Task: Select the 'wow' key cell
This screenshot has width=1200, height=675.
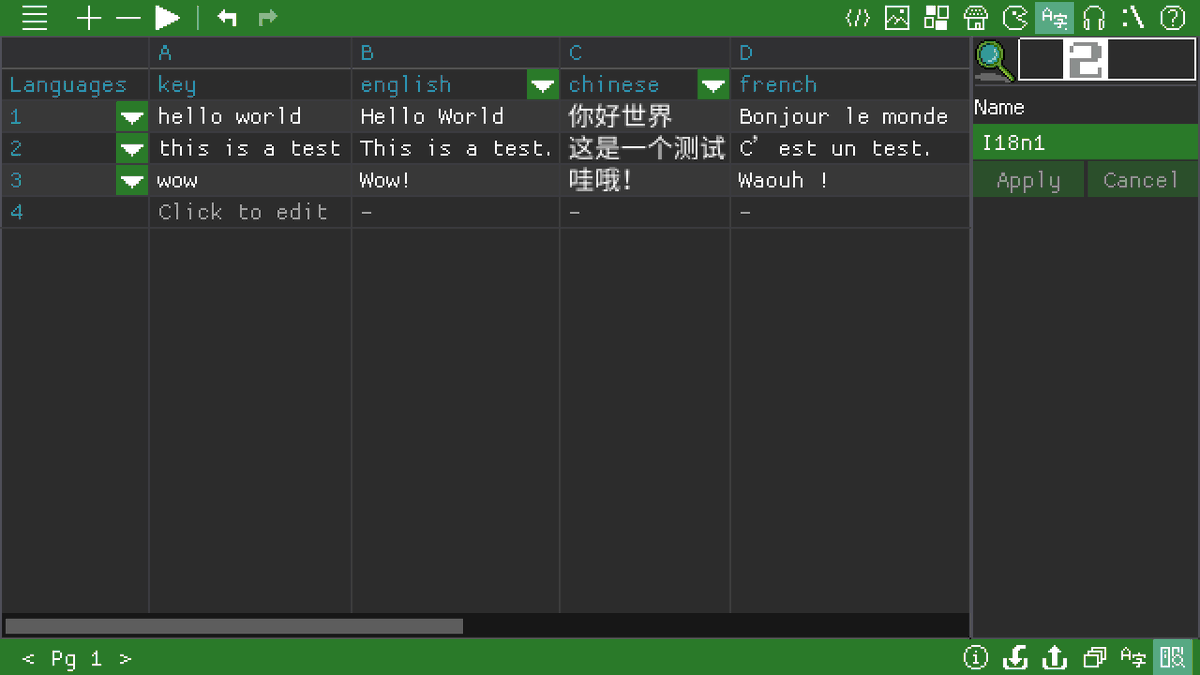Action: (x=250, y=180)
